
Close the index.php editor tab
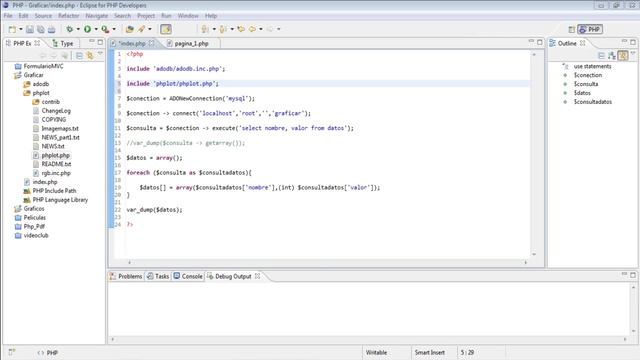coord(152,43)
